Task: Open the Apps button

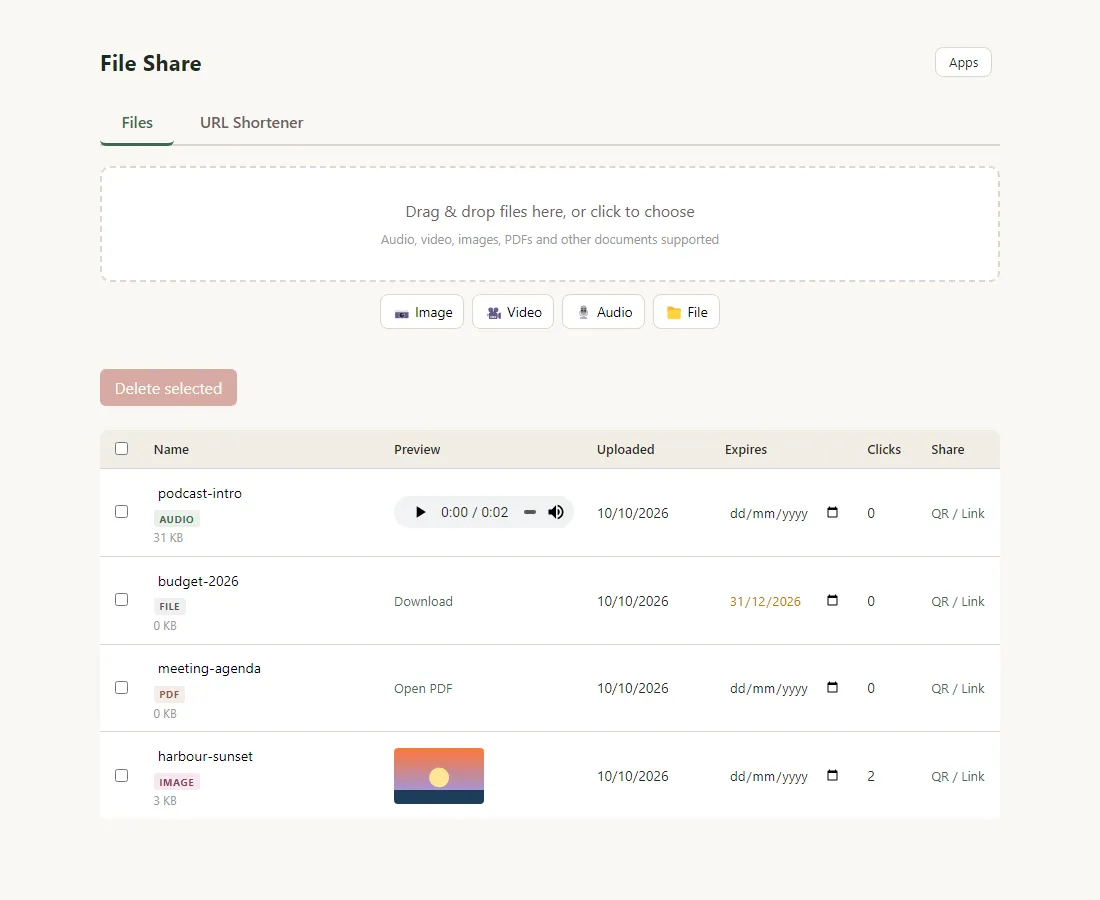Action: (963, 62)
